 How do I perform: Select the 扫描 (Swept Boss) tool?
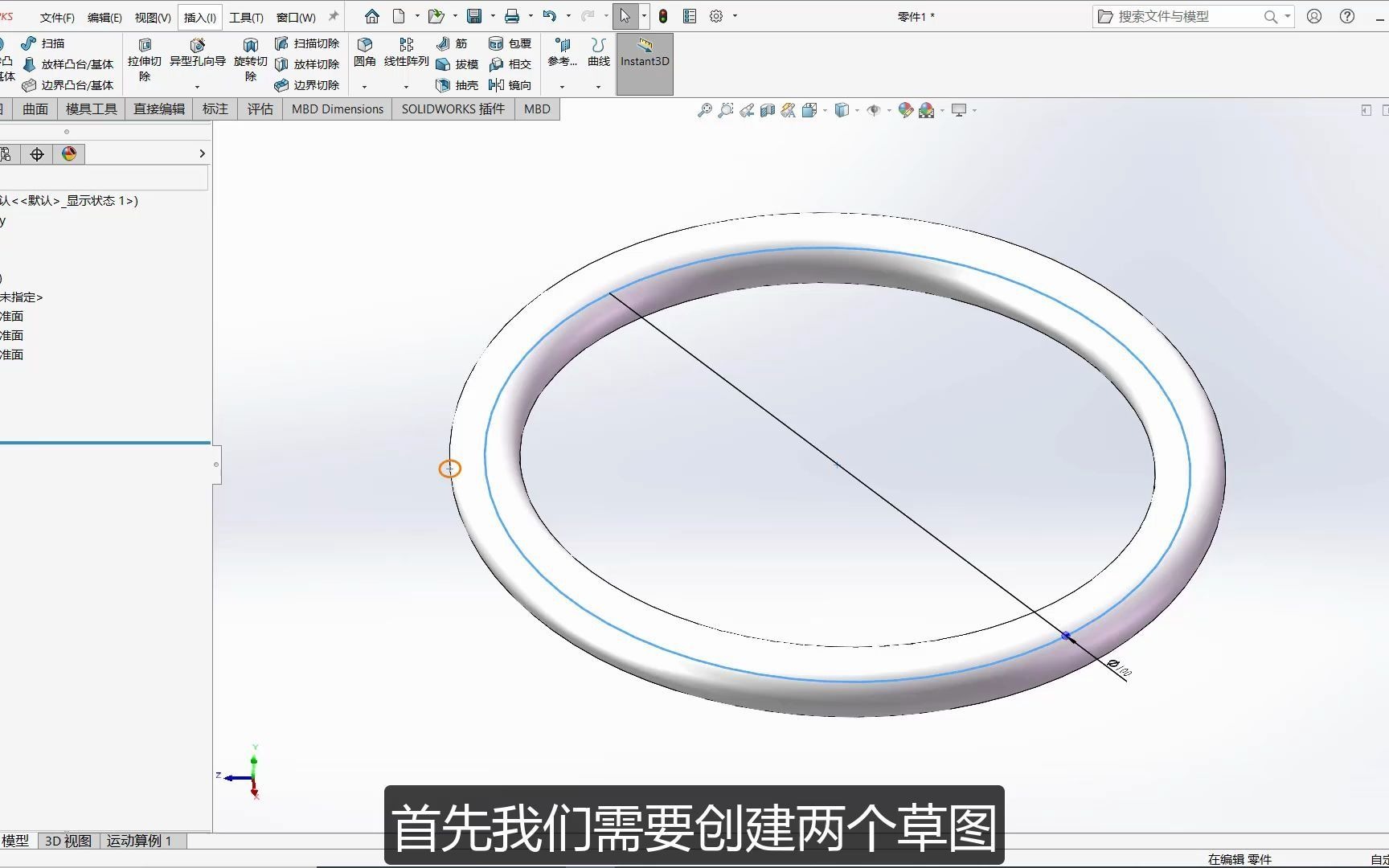50,43
